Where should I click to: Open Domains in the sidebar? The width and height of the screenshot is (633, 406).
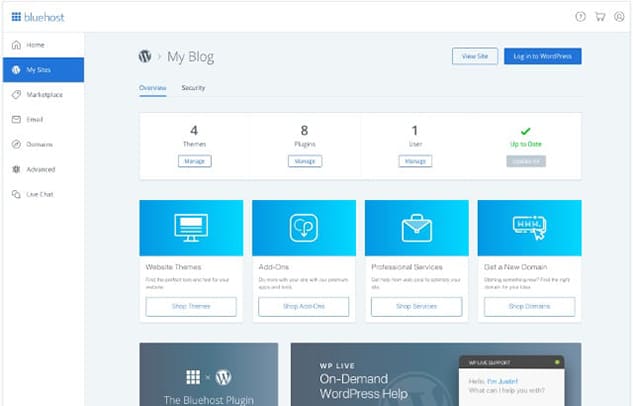40,144
